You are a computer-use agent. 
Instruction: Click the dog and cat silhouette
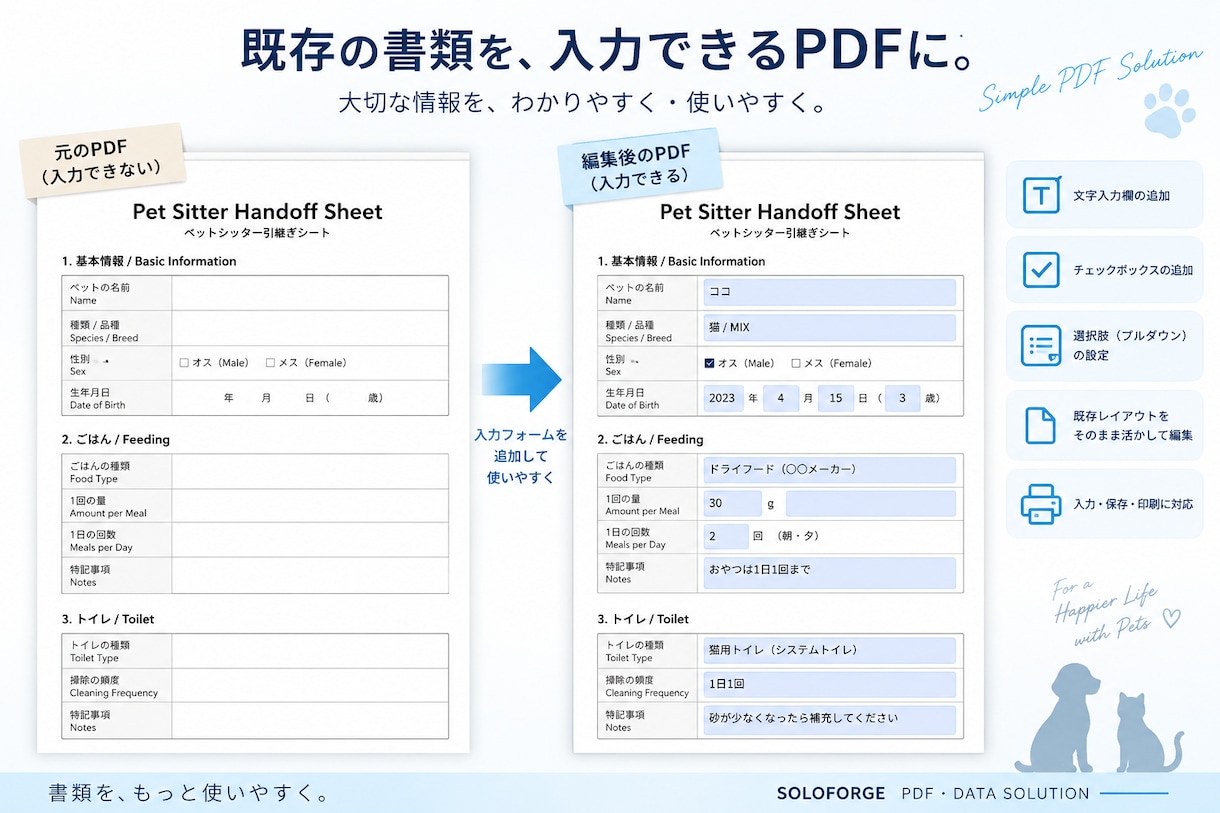click(x=1100, y=717)
